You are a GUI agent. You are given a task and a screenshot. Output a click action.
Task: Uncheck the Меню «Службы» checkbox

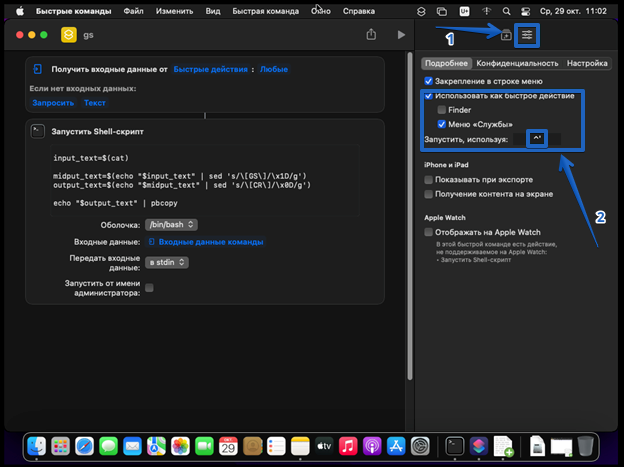click(442, 124)
